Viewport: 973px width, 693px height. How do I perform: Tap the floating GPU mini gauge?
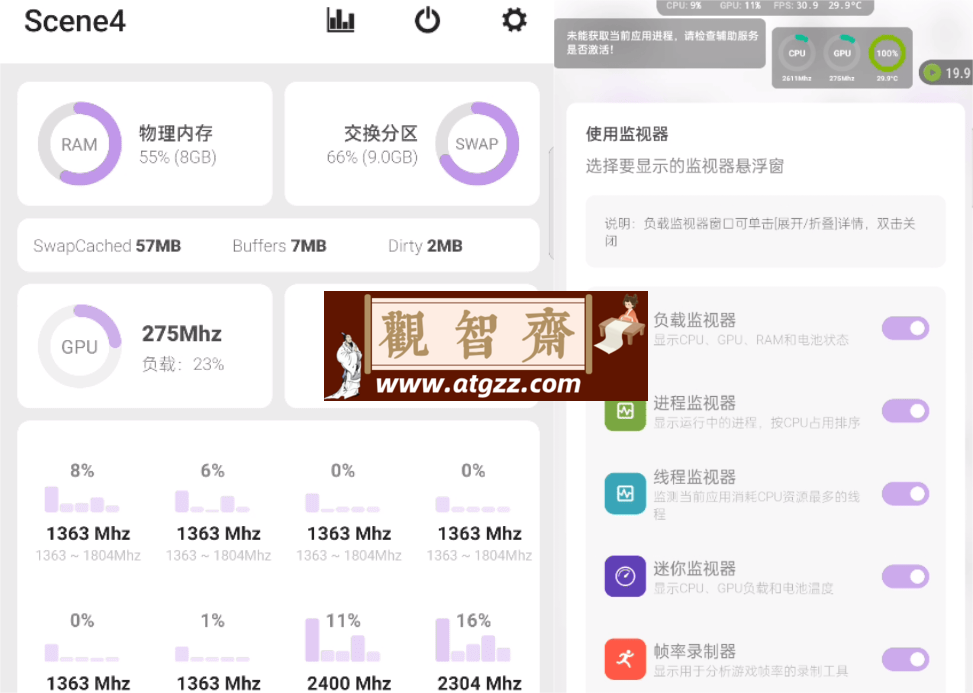[x=841, y=54]
